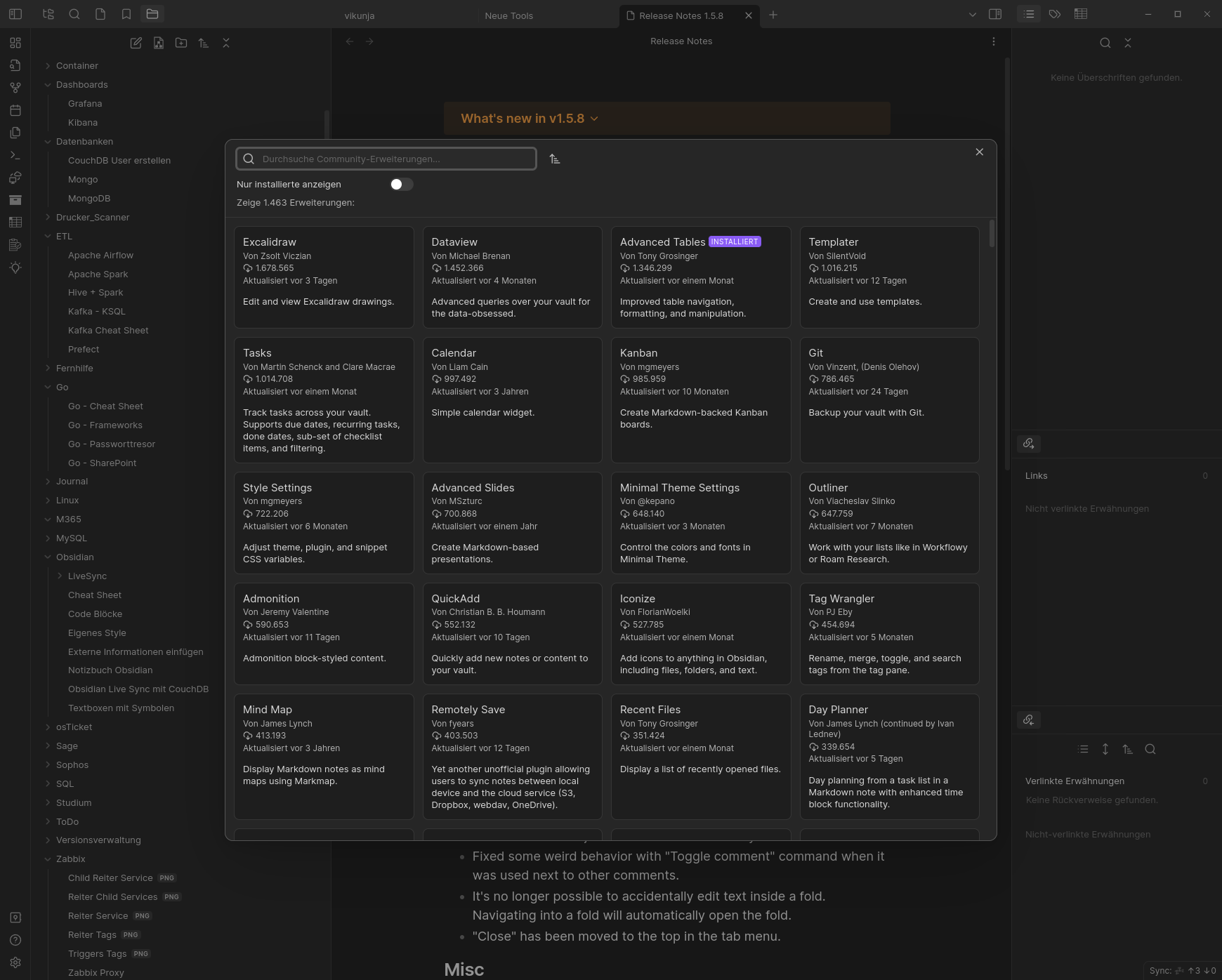Toggle the left sidebar icon
Screen dimensions: 1222x980
tap(15, 14)
